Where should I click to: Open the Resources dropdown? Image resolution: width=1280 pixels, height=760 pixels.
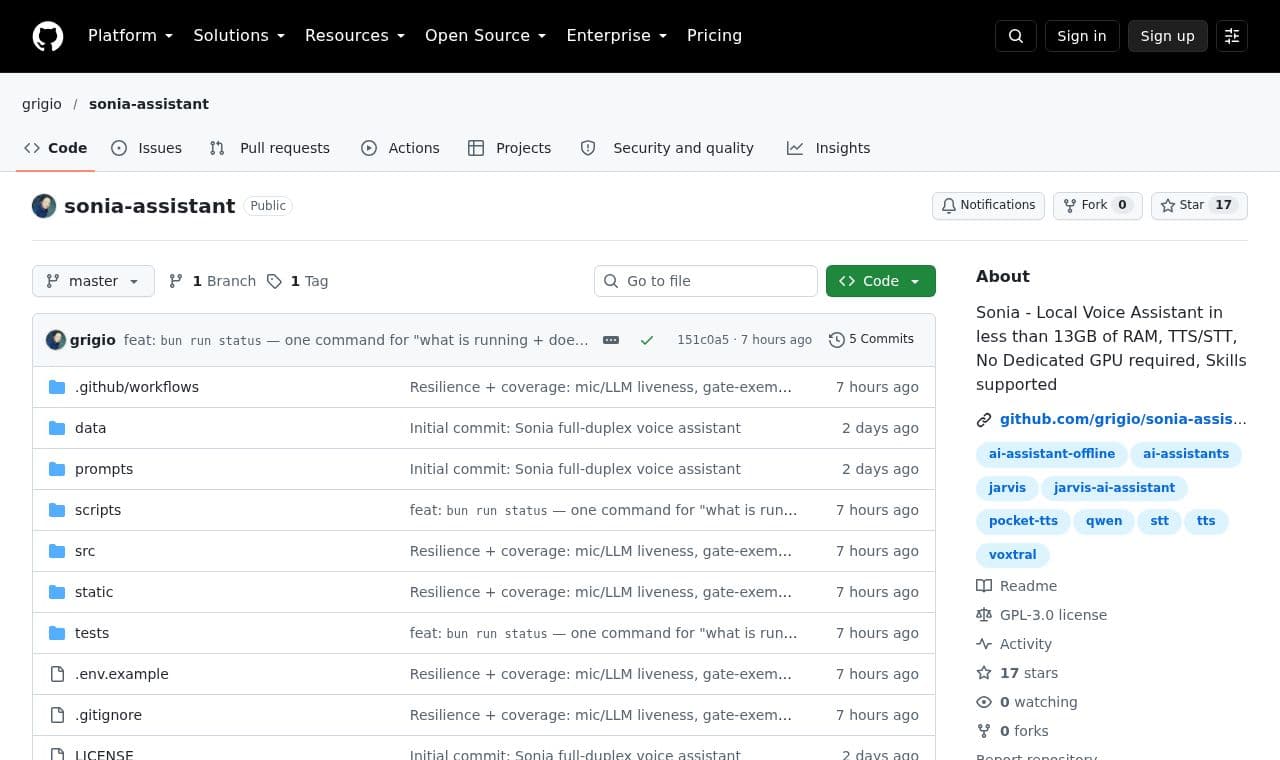click(x=355, y=36)
